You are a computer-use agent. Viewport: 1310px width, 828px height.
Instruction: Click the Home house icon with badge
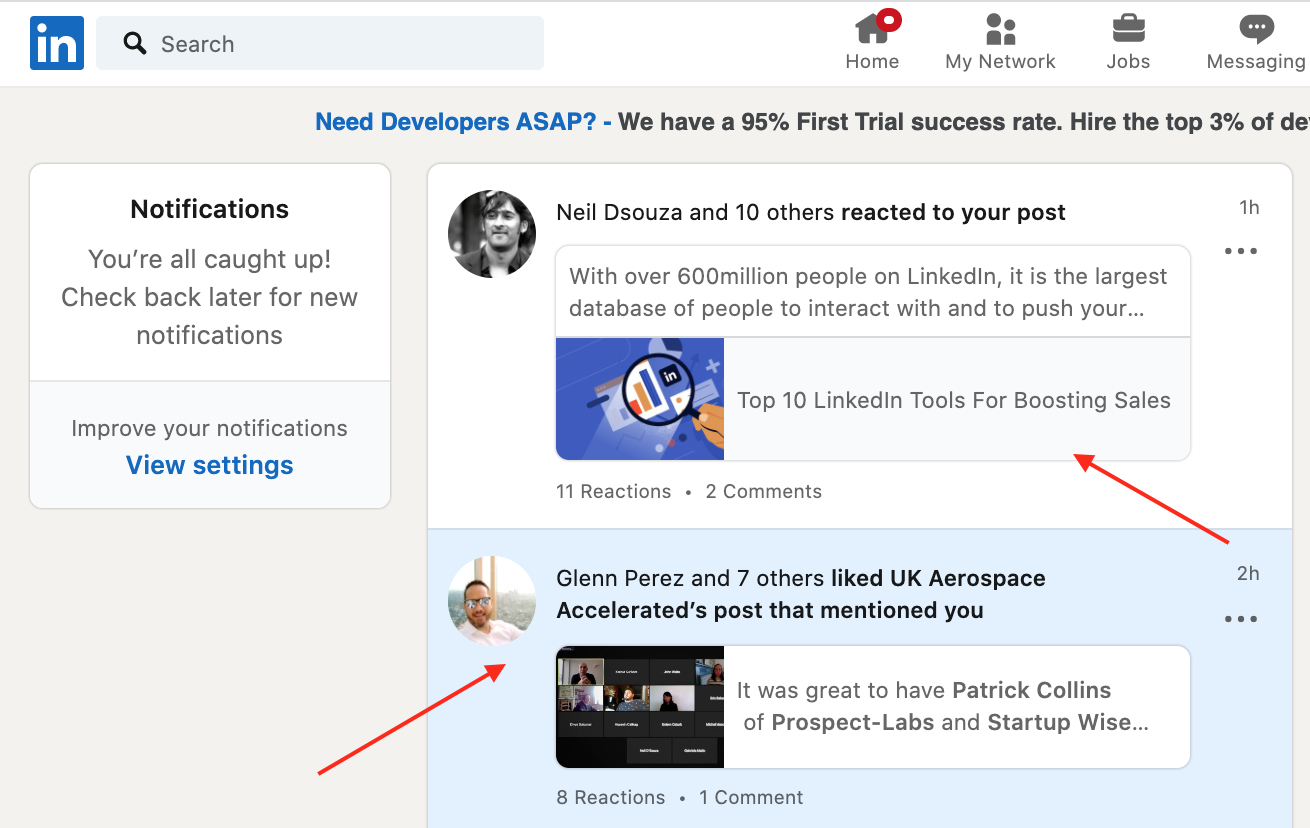click(x=876, y=27)
